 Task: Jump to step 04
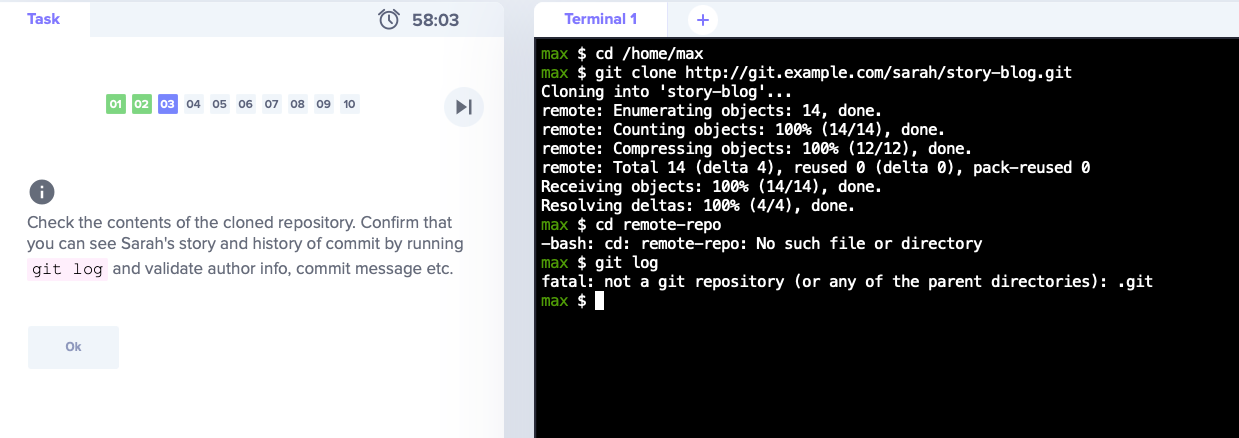pyautogui.click(x=194, y=104)
